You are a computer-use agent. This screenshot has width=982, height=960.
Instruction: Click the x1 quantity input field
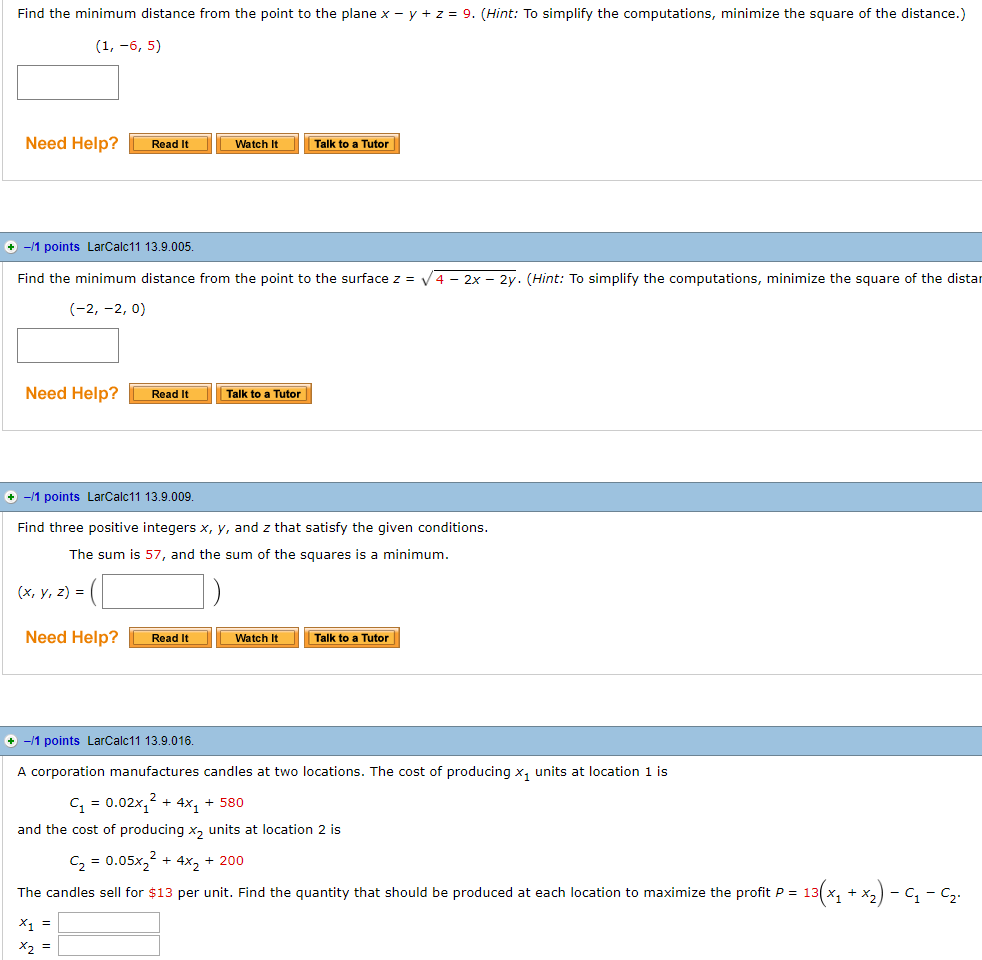[x=108, y=922]
